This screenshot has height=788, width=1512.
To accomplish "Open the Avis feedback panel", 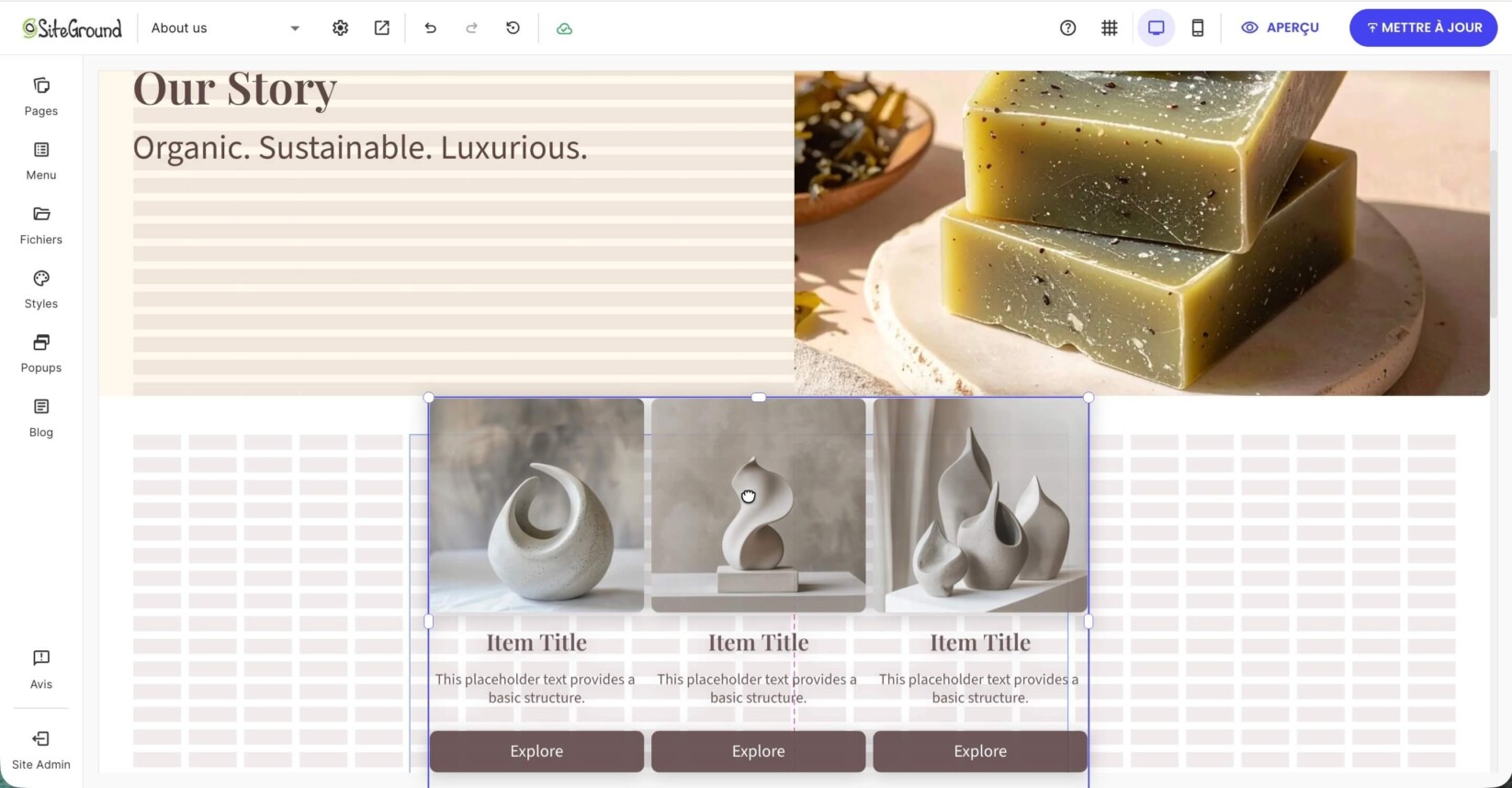I will 41,670.
